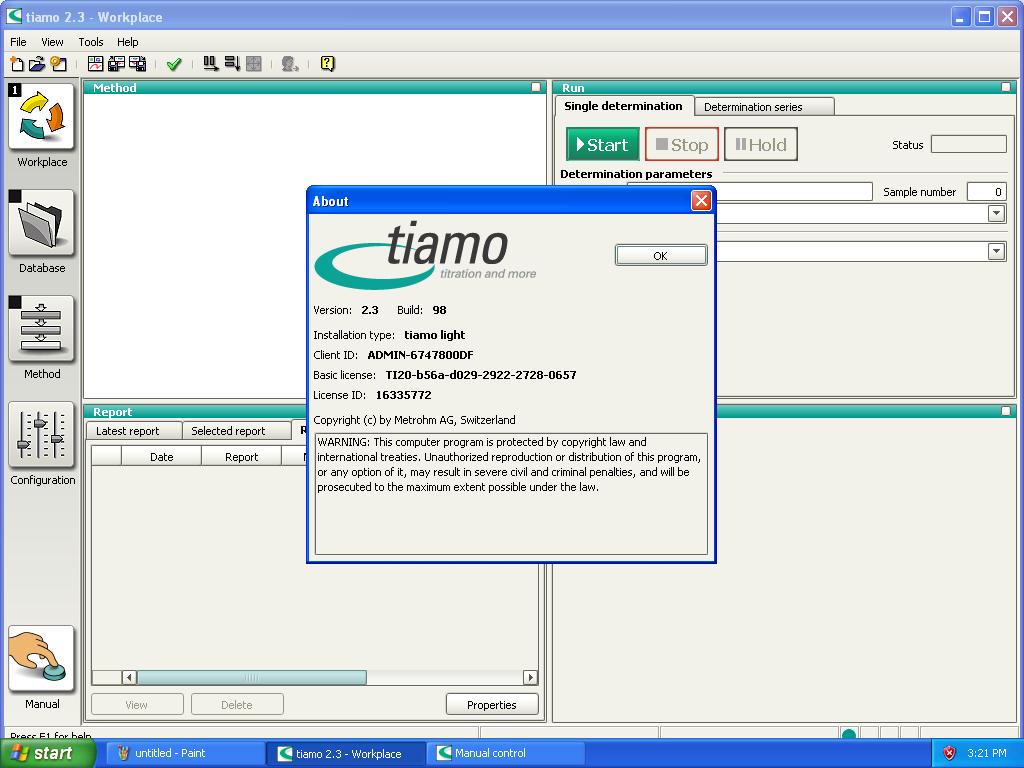Click tiamo 2.3 - Workplace taskbar button
Viewport: 1024px width, 768px height.
click(346, 754)
